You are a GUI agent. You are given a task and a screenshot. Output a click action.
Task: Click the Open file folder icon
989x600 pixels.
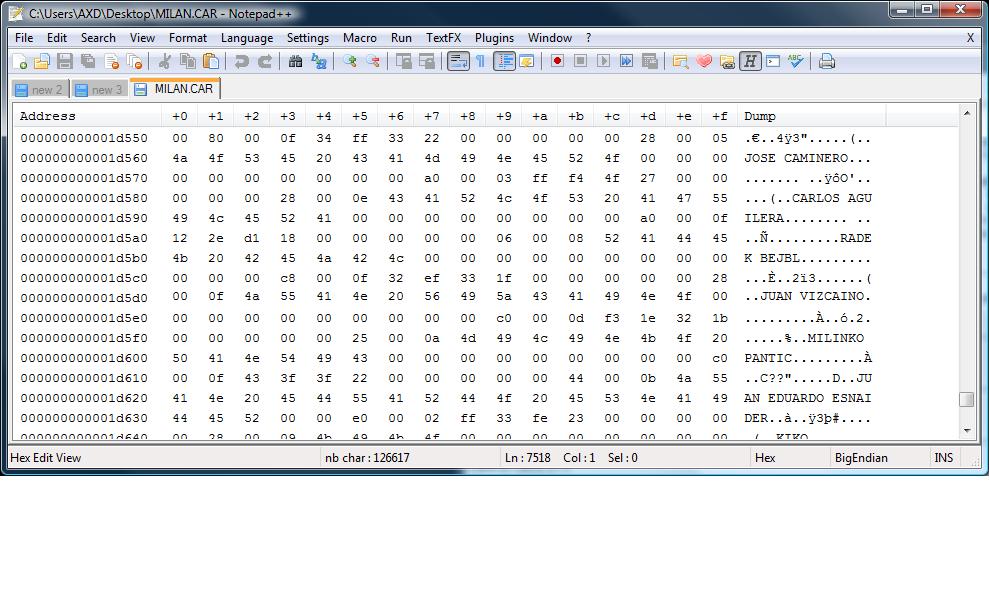42,62
